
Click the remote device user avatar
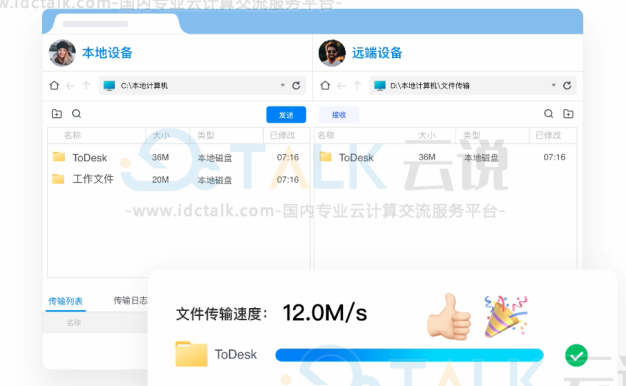332,53
